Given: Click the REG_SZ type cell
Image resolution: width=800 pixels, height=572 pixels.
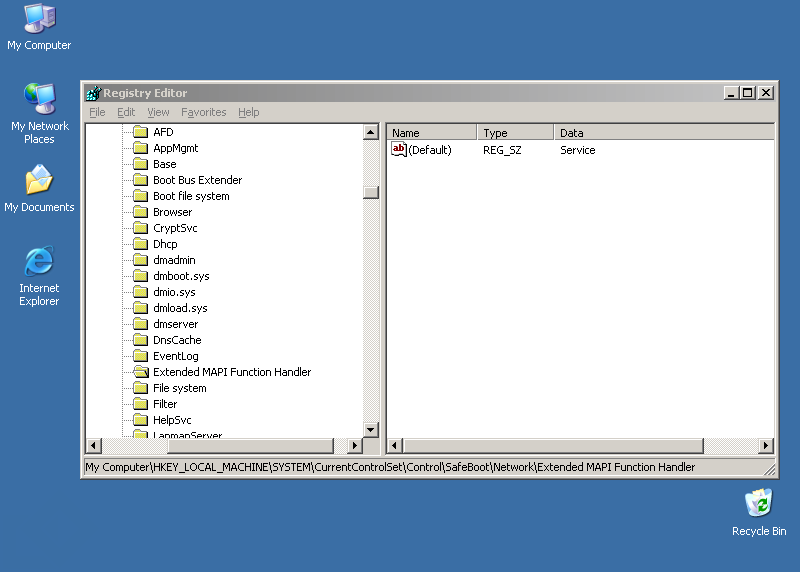Looking at the screenshot, I should tap(502, 150).
